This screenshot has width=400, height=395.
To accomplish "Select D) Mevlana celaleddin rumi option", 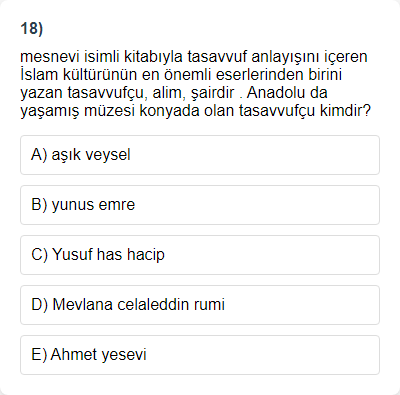I will [x=200, y=305].
